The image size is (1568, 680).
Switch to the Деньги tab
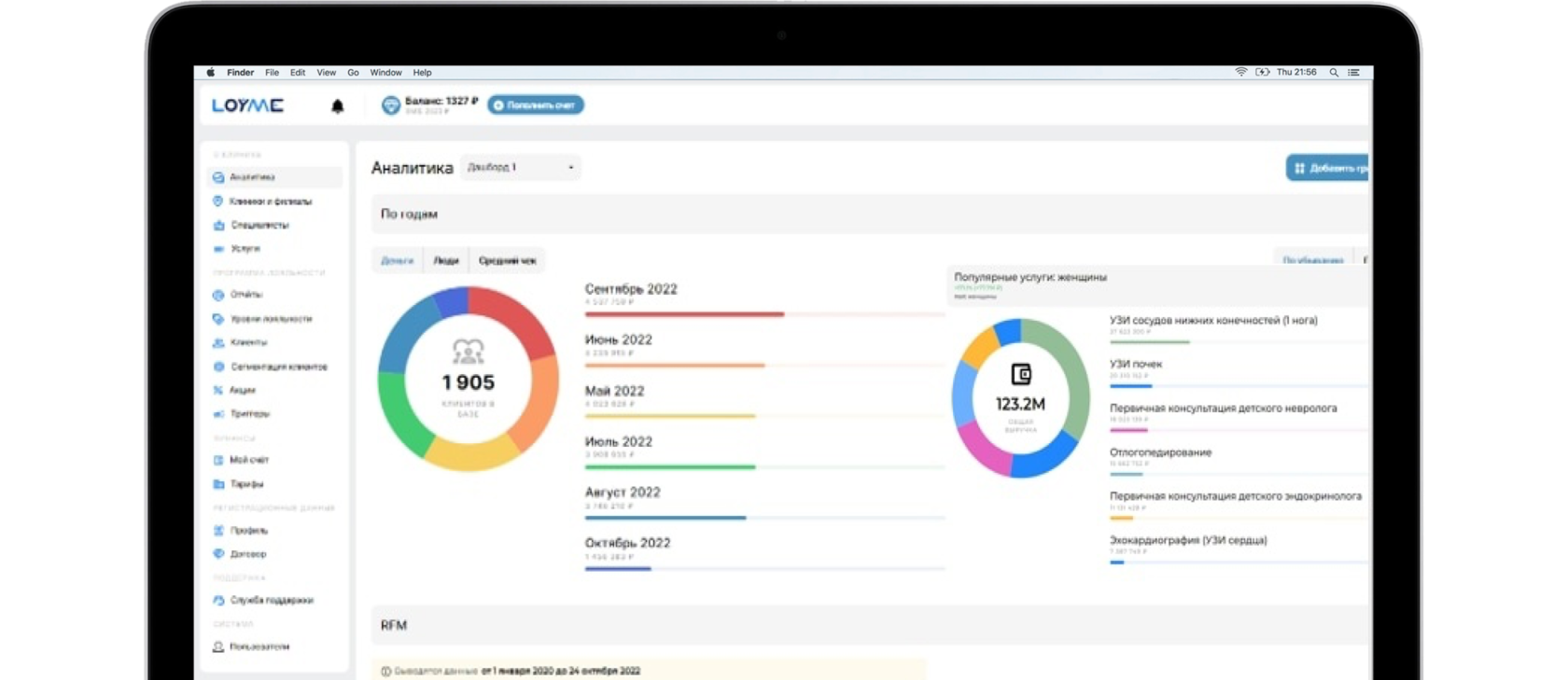click(398, 260)
